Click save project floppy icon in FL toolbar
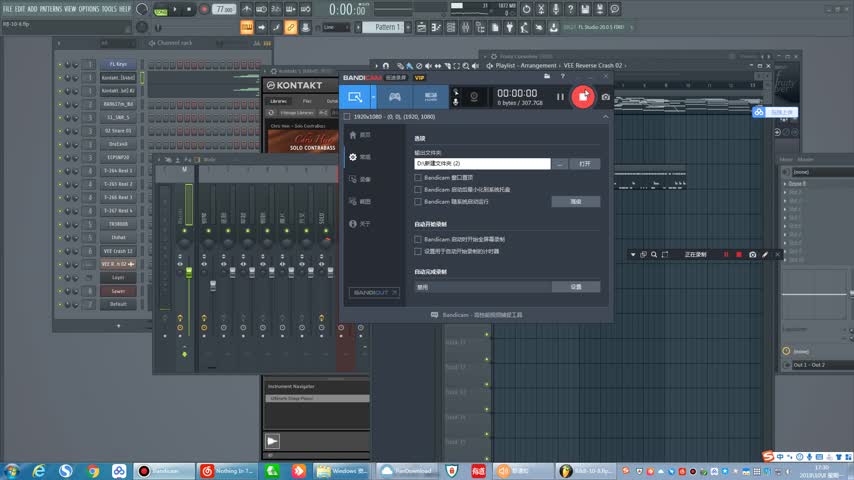This screenshot has height=480, width=854. [585, 9]
